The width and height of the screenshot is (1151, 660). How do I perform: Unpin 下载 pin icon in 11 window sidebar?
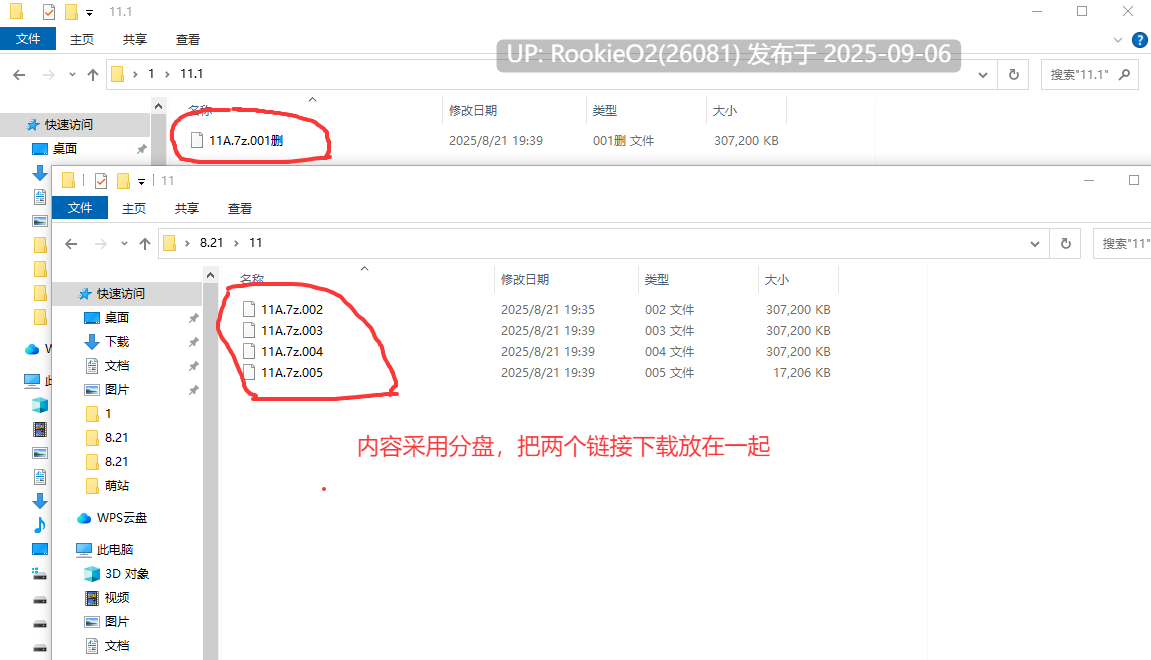[x=193, y=343]
